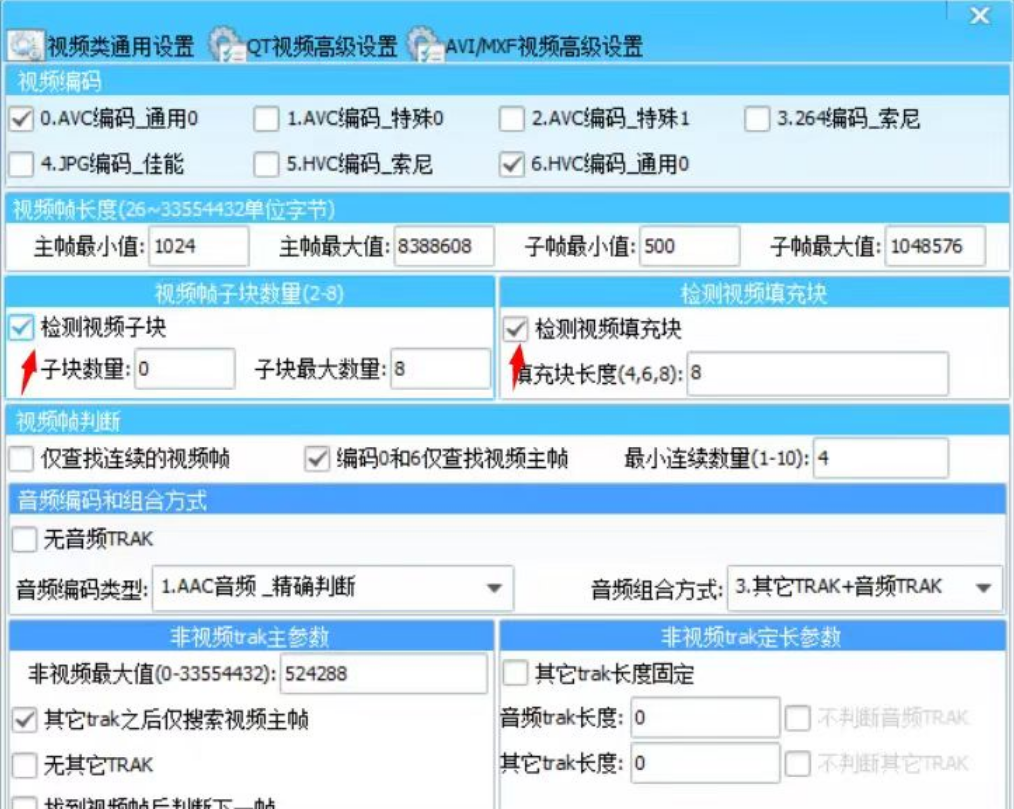The height and width of the screenshot is (809, 1014).
Task: Close the settings dialog window
Action: point(979,15)
